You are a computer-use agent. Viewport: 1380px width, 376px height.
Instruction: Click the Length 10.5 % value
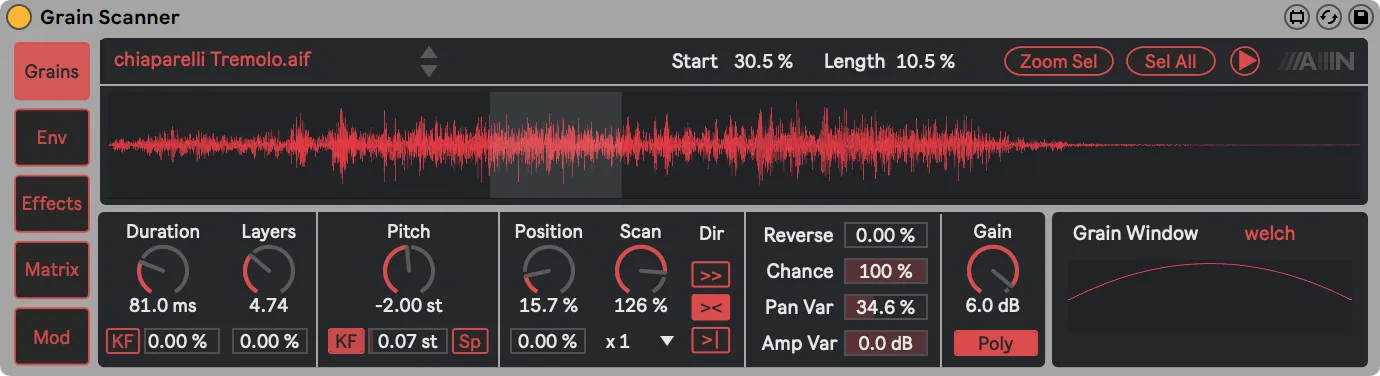(x=925, y=61)
